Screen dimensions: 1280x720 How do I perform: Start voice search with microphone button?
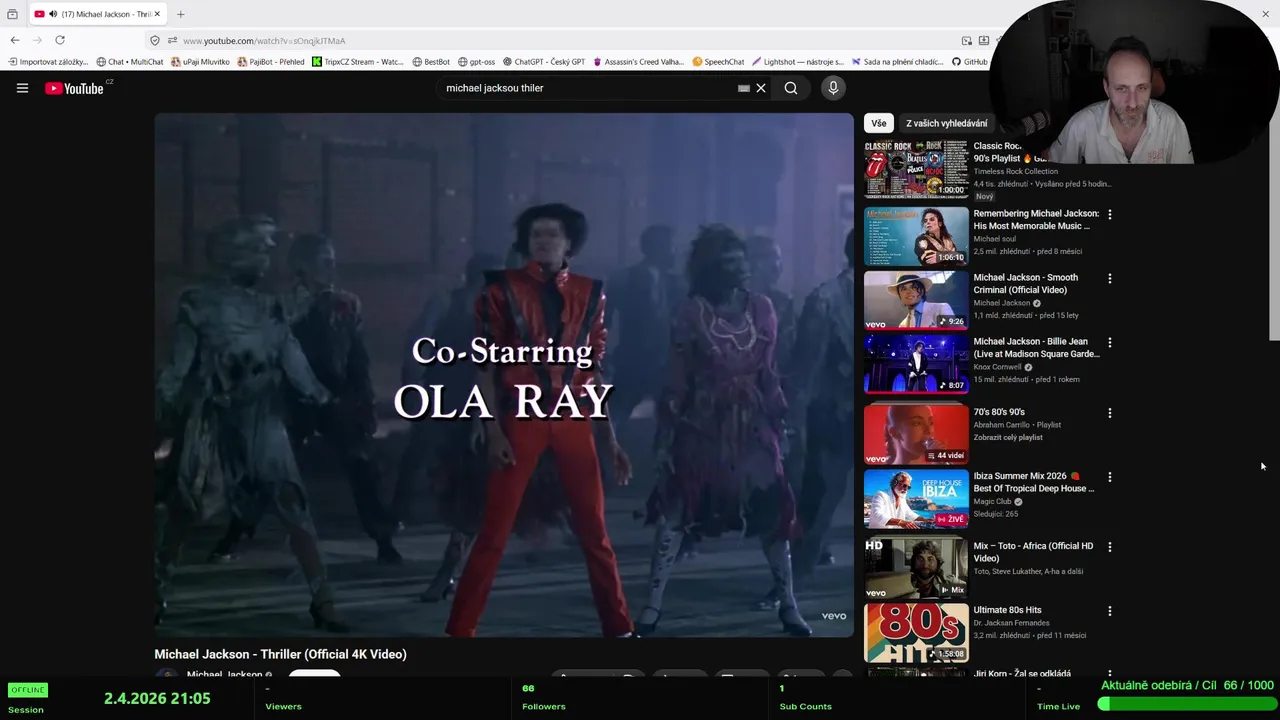point(833,88)
